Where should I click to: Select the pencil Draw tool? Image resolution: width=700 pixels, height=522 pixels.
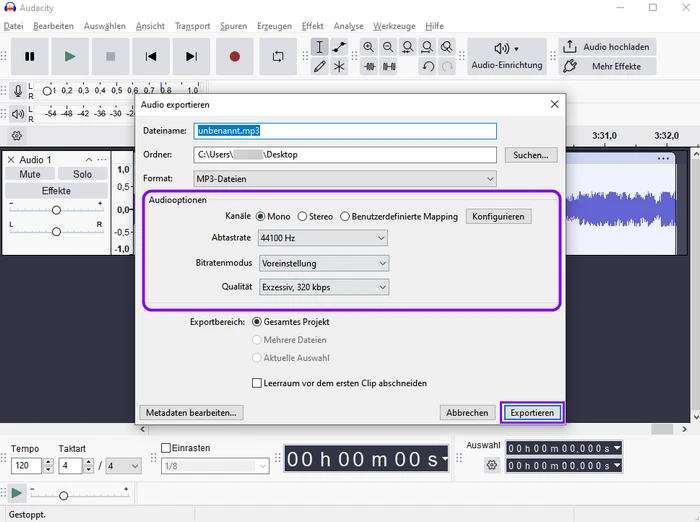pos(319,67)
